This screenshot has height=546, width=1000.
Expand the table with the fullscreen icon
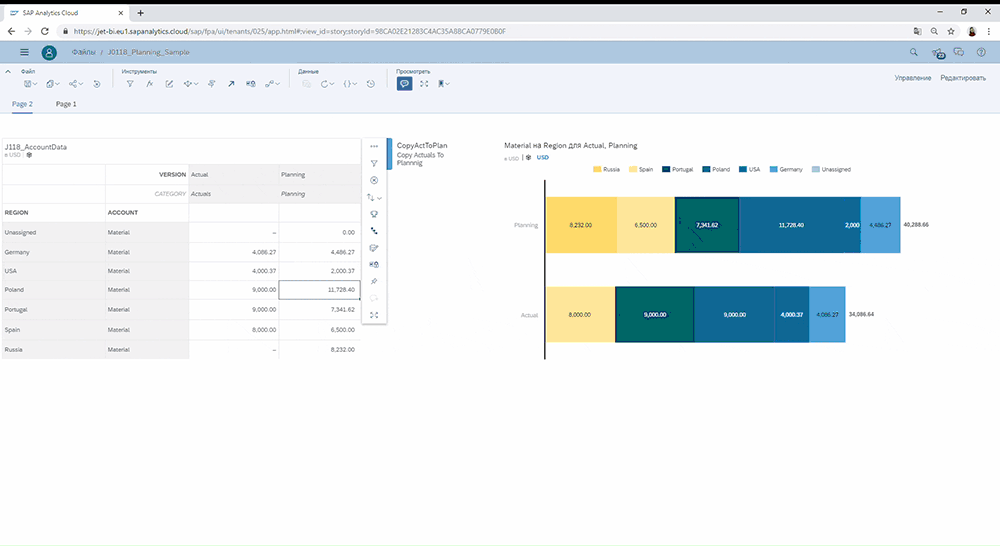coord(374,315)
